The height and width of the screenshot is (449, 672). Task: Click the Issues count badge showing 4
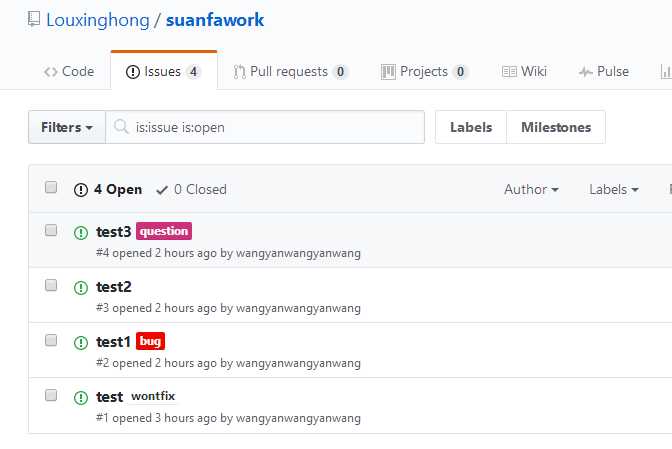tap(193, 72)
